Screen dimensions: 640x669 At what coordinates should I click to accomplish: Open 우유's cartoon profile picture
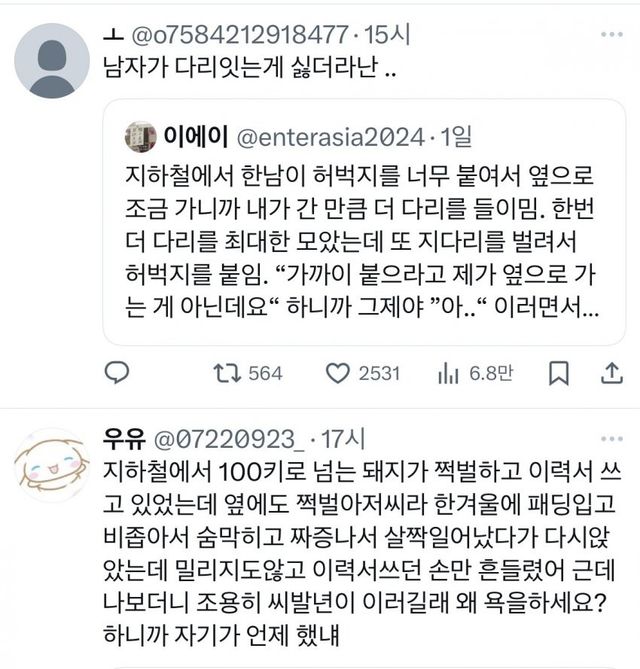pyautogui.click(x=52, y=464)
